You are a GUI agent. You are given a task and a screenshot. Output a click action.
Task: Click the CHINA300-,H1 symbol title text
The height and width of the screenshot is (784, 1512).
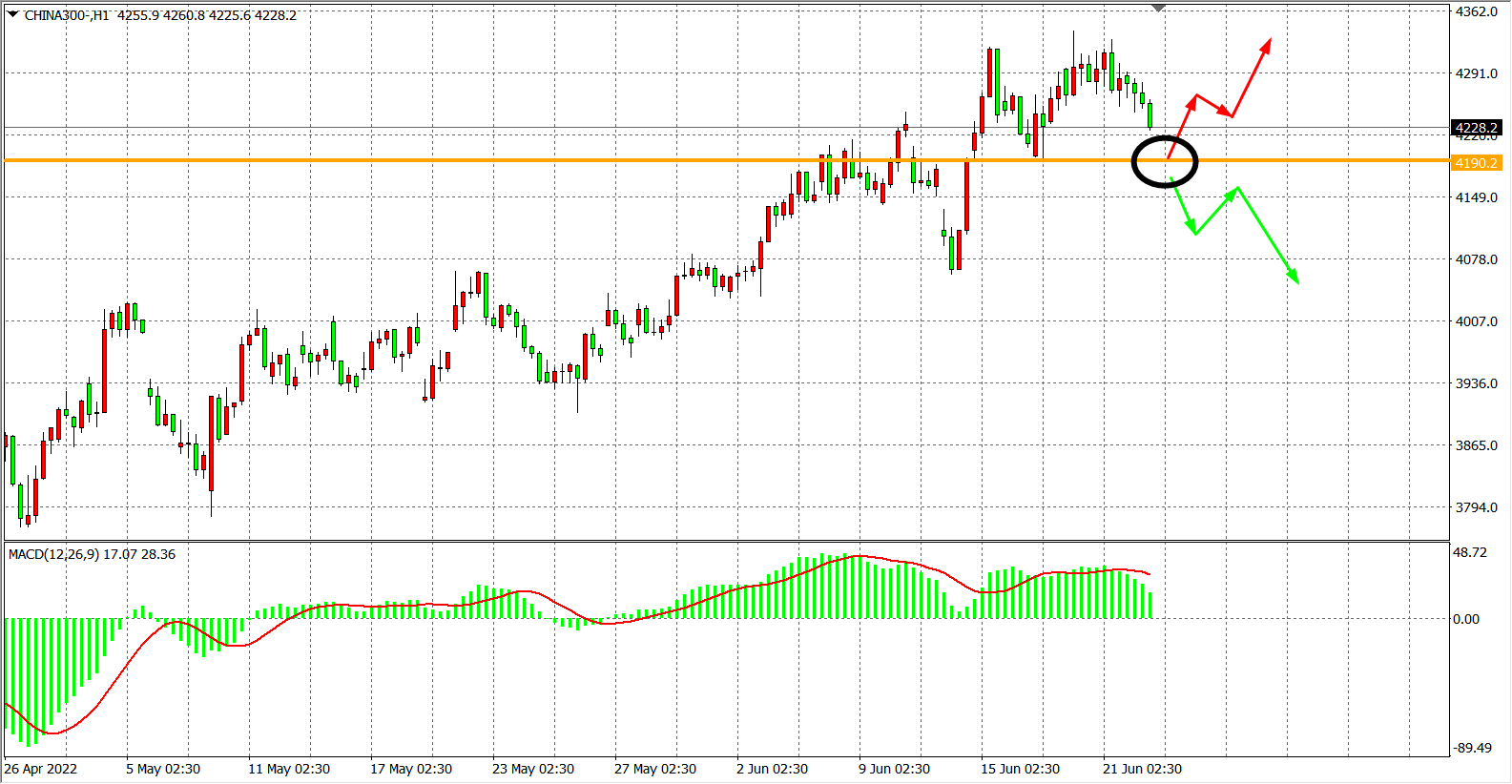[x=67, y=15]
